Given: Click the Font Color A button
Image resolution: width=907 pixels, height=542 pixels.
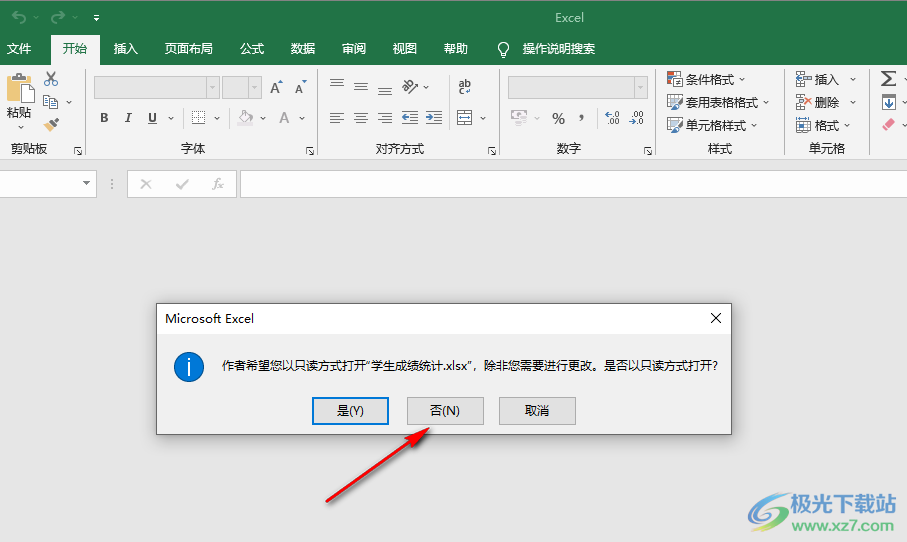Looking at the screenshot, I should tap(284, 118).
